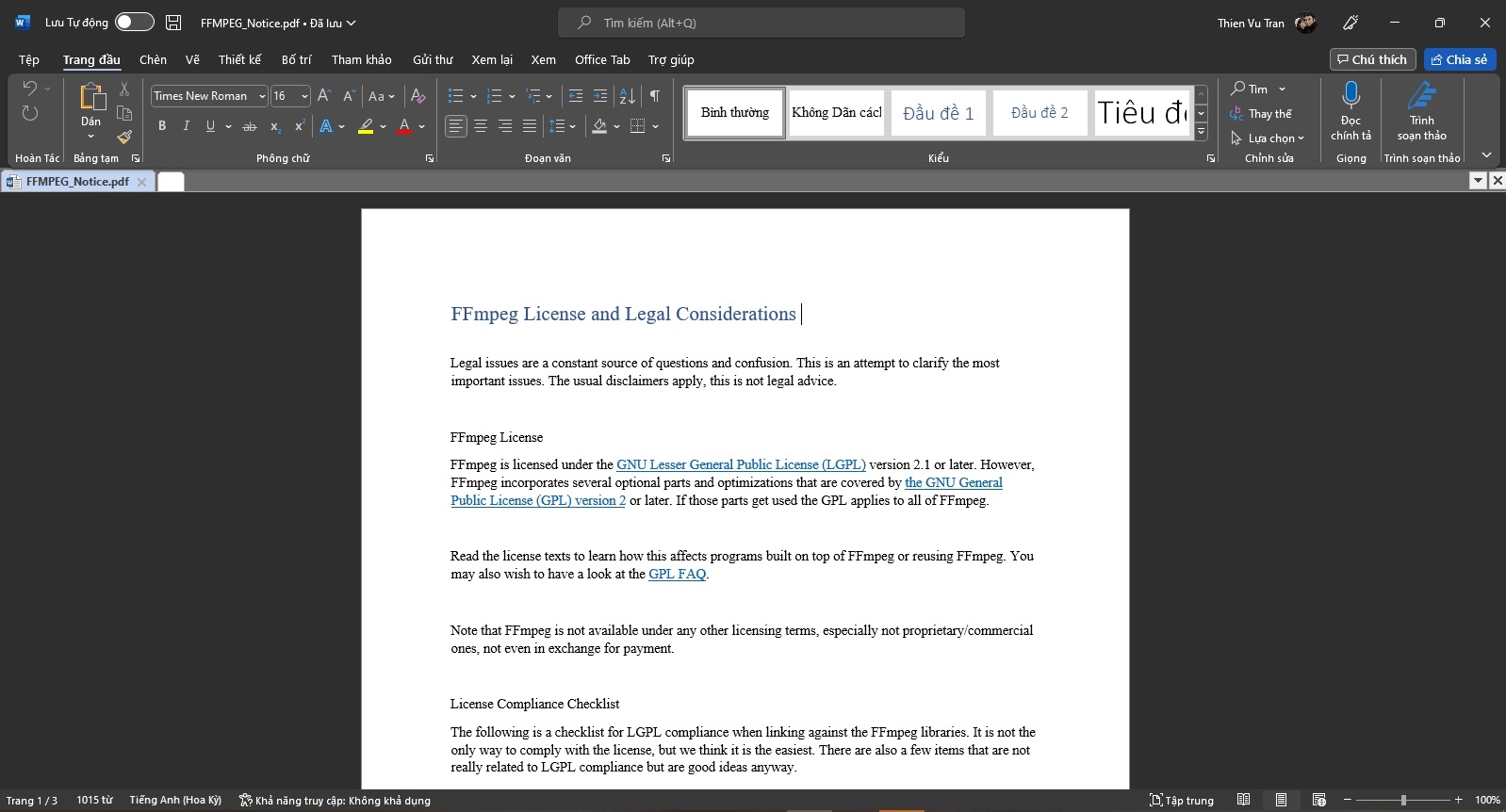This screenshot has width=1506, height=812.
Task: Open the Tệp (File) menu
Action: [x=29, y=59]
